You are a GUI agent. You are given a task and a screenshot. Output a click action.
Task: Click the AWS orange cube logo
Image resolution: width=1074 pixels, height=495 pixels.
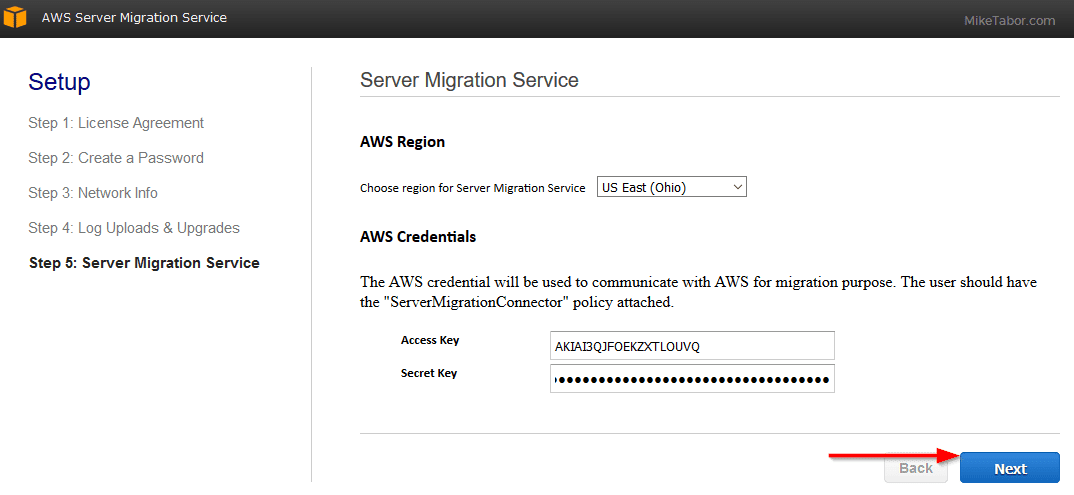point(14,16)
